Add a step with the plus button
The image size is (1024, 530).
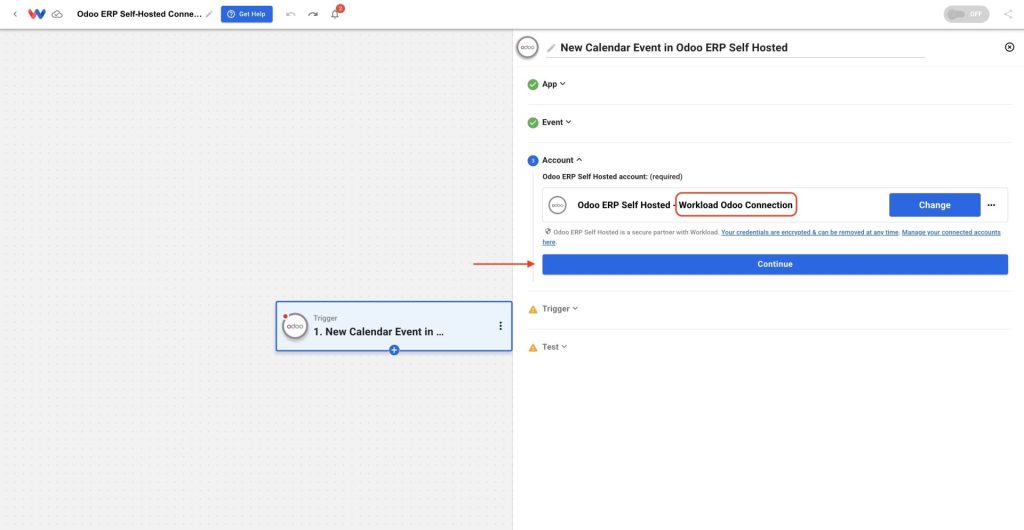[x=394, y=351]
